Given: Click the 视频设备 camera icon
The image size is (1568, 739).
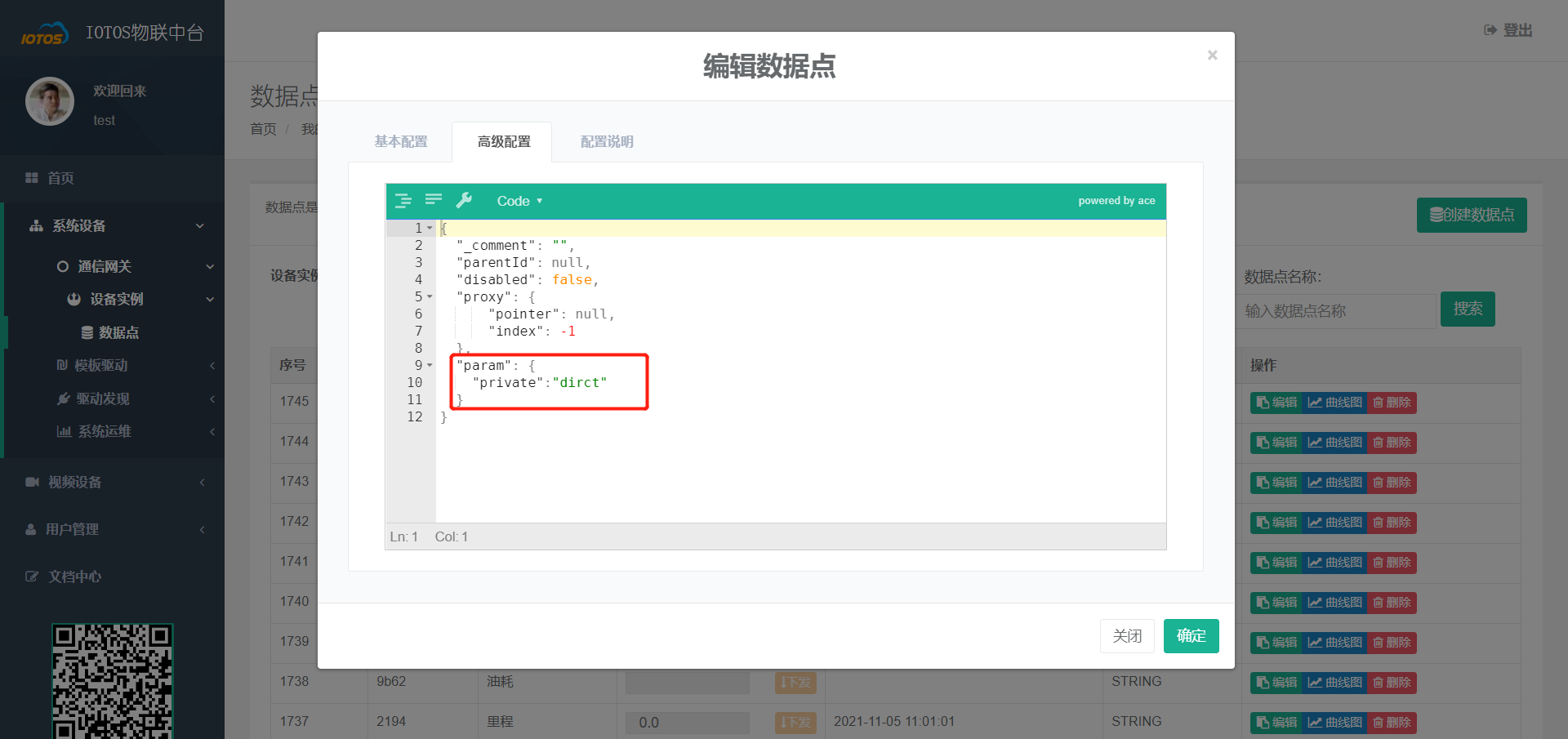Looking at the screenshot, I should point(33,482).
